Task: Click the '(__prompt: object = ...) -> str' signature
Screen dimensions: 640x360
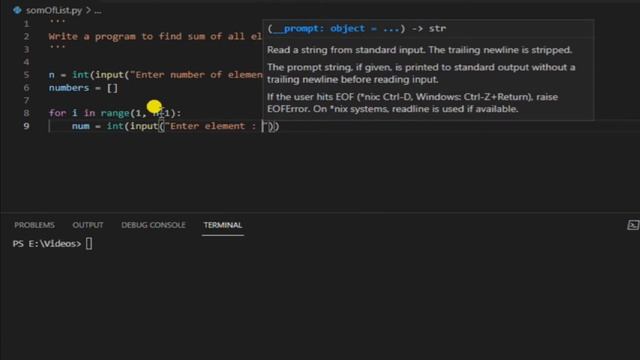Action: (x=357, y=29)
